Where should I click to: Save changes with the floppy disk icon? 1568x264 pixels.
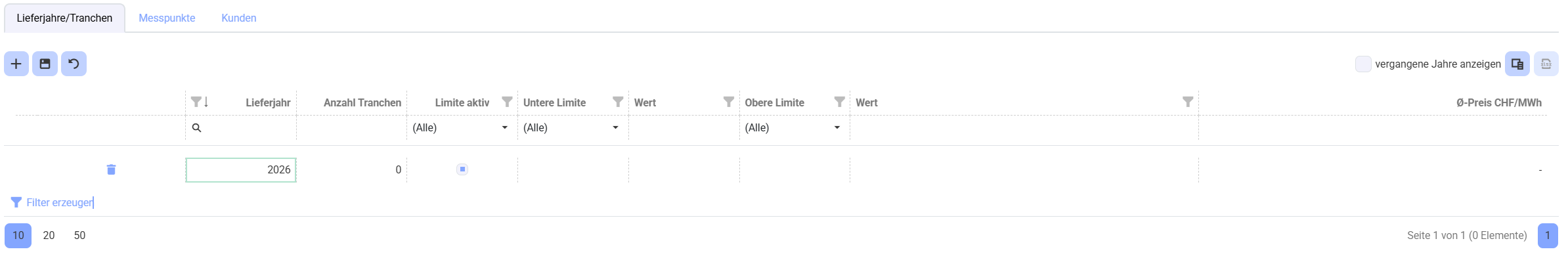[x=45, y=64]
